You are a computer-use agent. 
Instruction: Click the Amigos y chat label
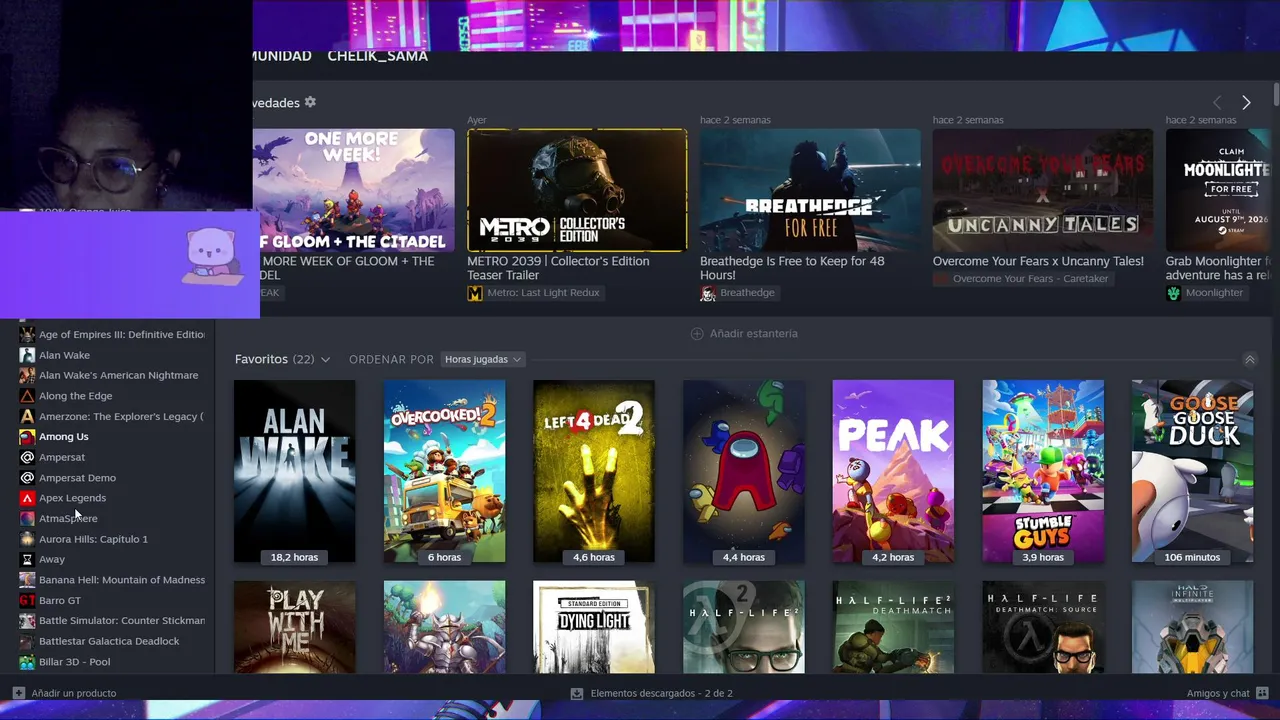1218,693
